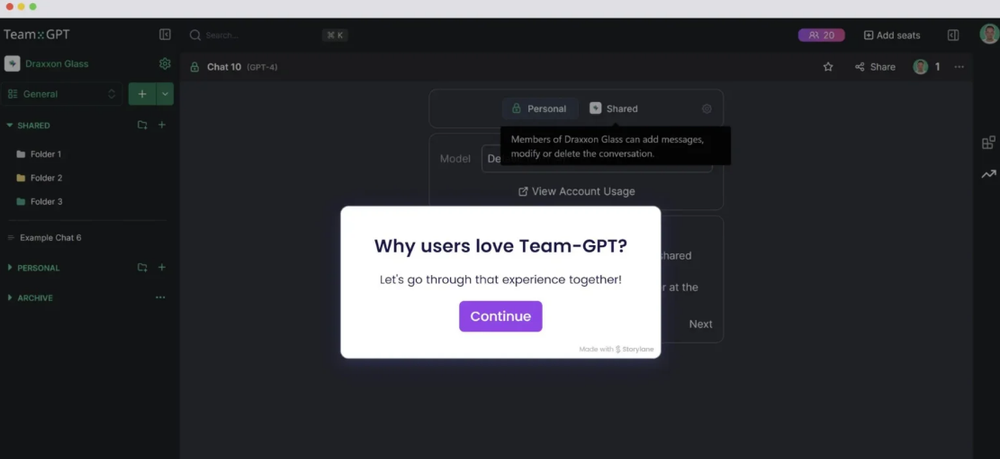Open the widgets icon in the right sidebar
Image resolution: width=1000 pixels, height=459 pixels.
[989, 142]
